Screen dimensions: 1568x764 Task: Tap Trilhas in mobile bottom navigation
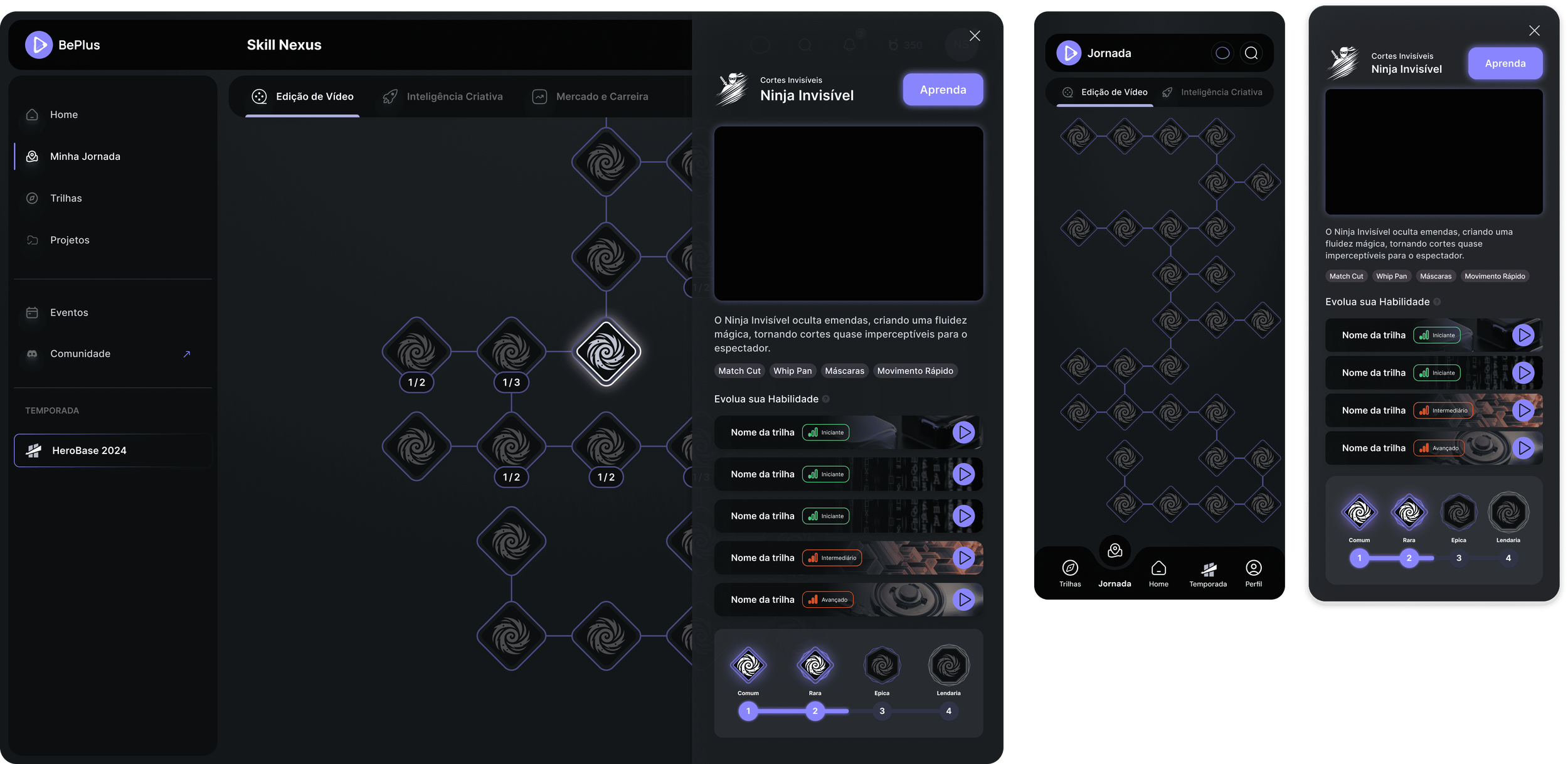[x=1070, y=574]
